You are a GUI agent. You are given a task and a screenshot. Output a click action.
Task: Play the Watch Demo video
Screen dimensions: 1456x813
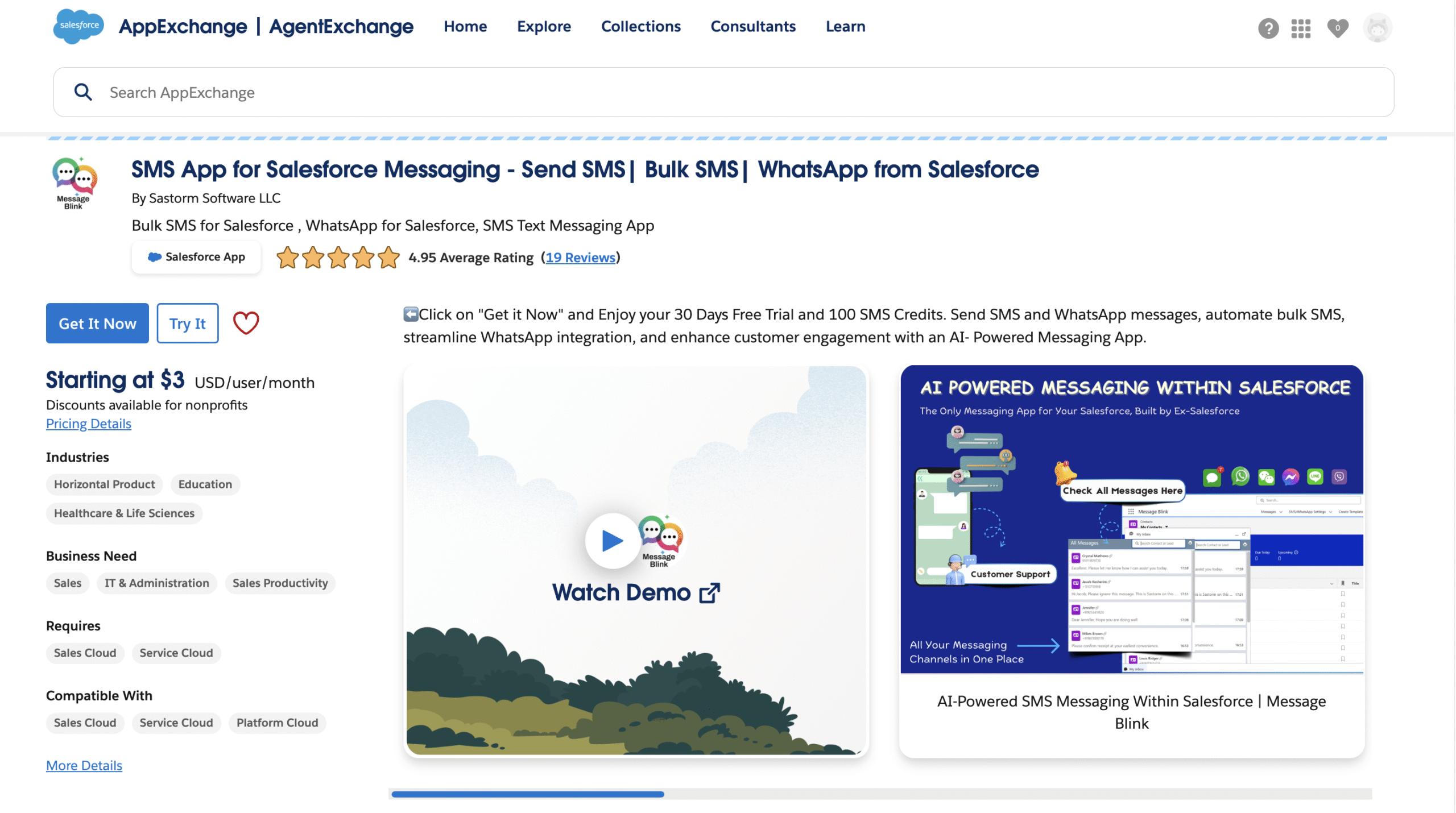pos(612,540)
